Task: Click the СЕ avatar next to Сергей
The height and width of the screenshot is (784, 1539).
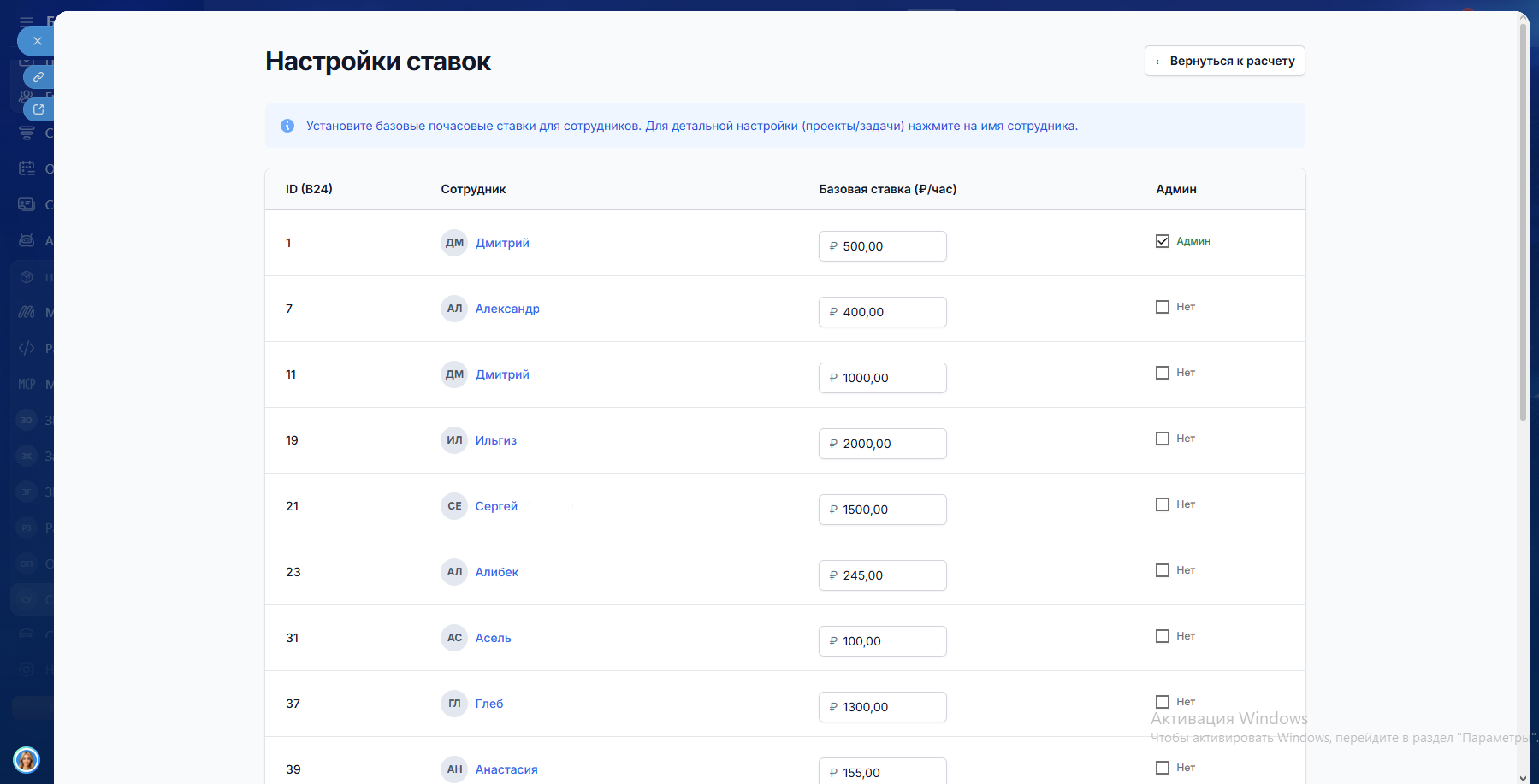Action: pos(454,506)
